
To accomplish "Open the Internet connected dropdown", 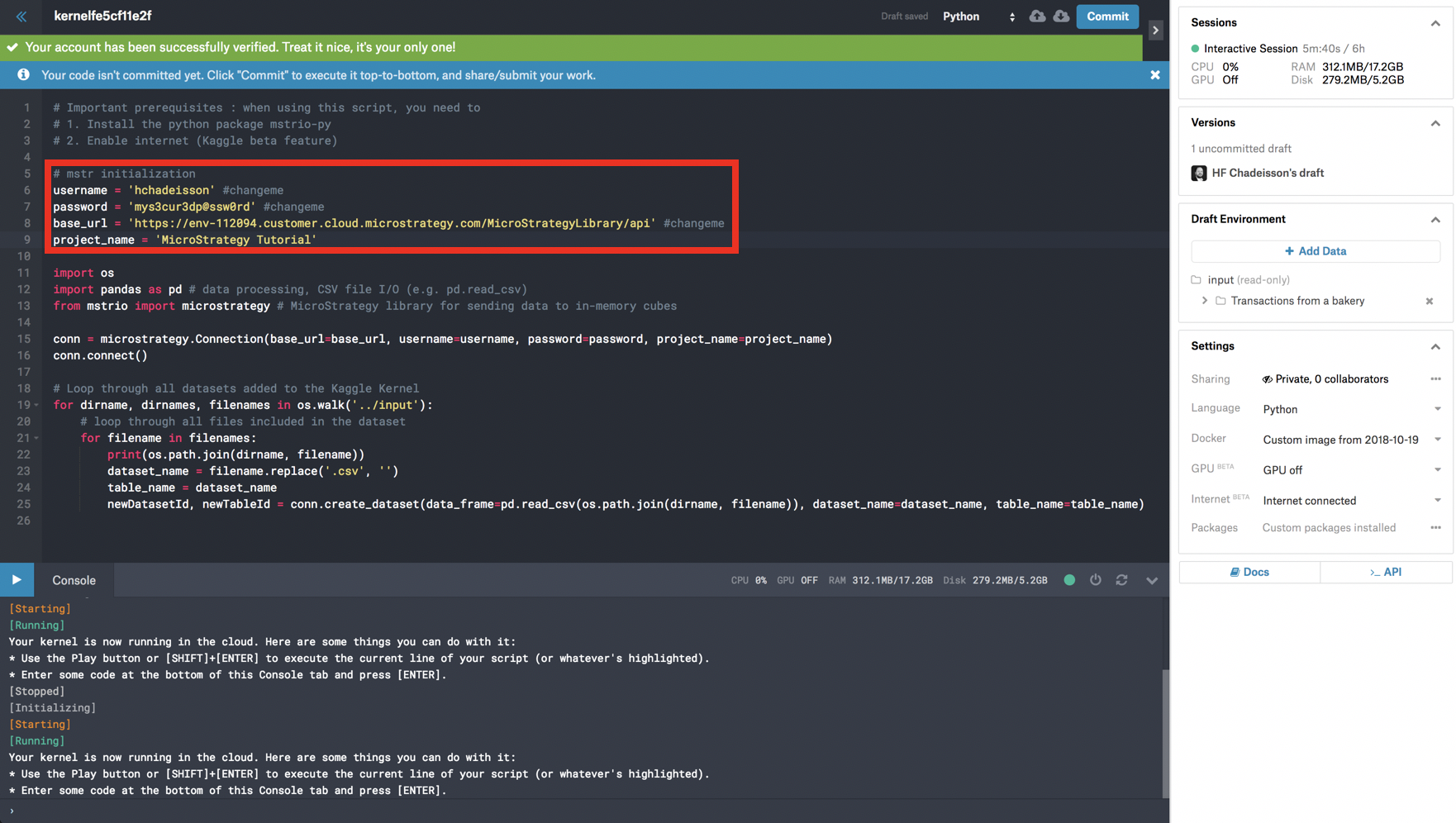I will coord(1438,500).
